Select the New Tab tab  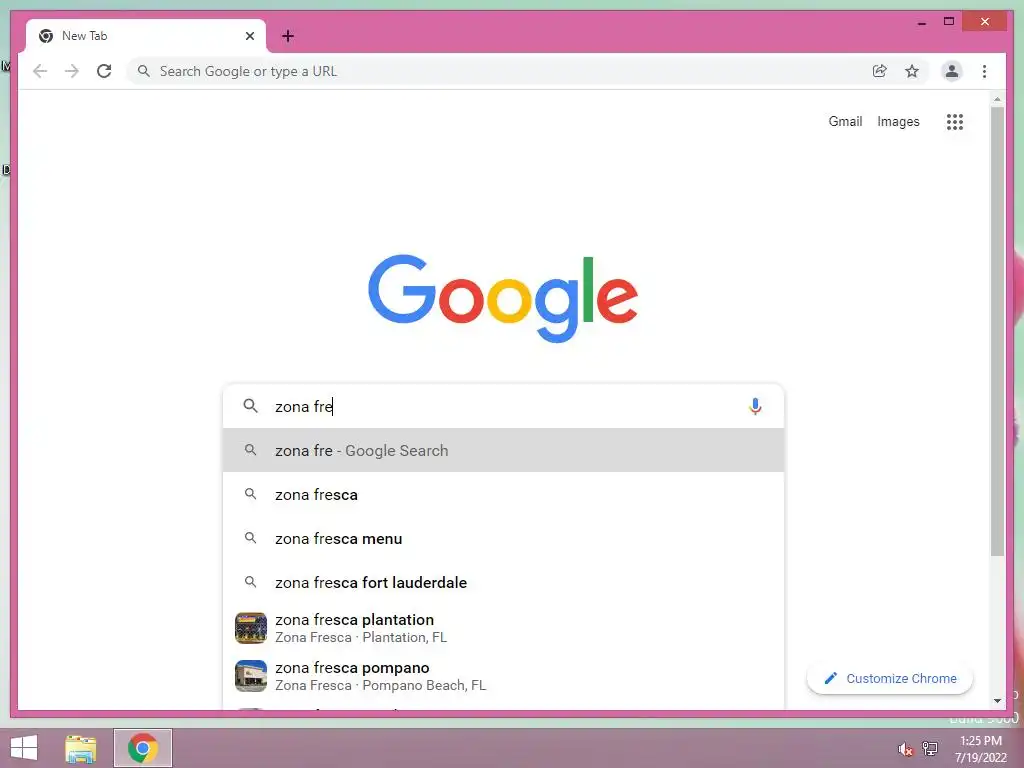146,36
